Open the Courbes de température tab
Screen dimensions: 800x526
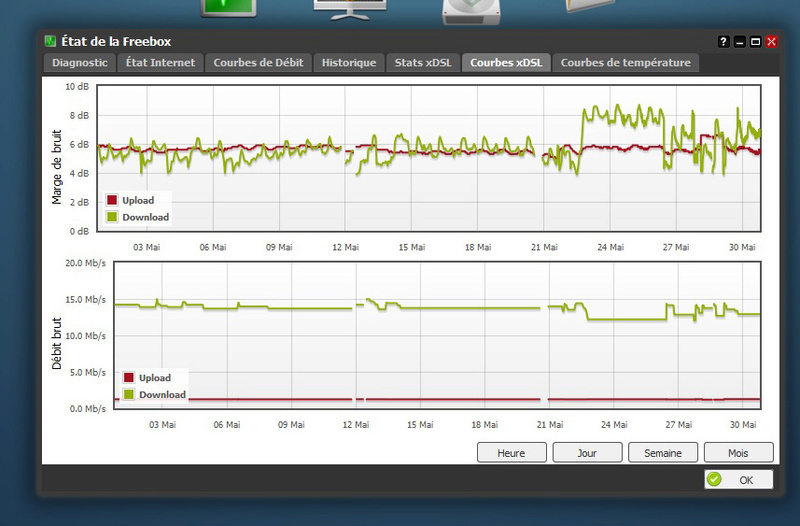(626, 63)
